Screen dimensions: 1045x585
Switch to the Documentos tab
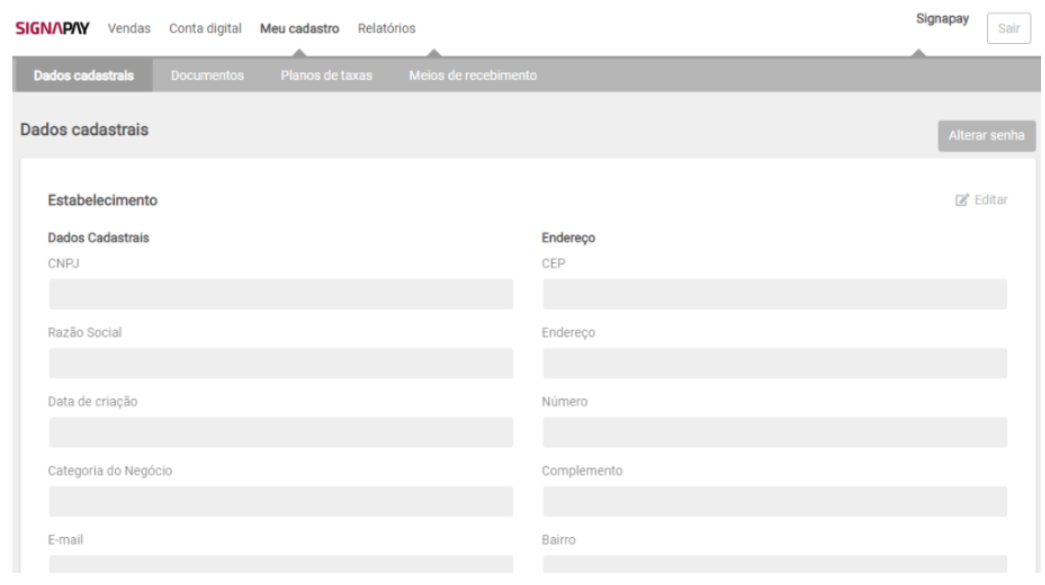pyautogui.click(x=207, y=76)
